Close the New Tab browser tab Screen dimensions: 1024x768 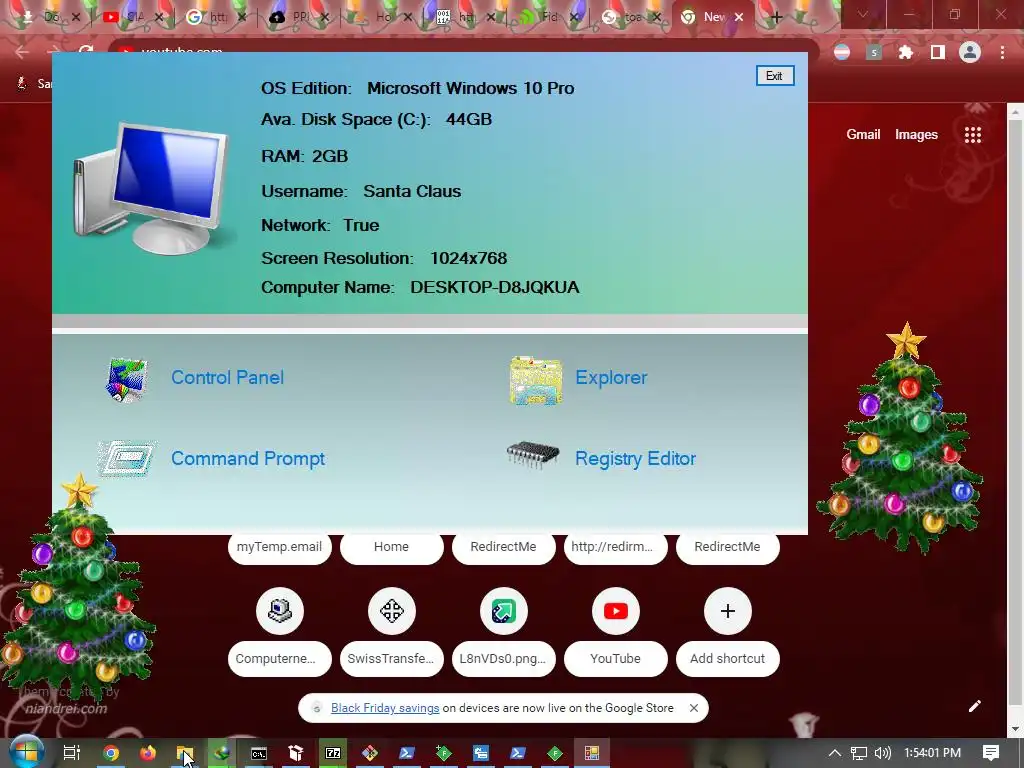click(x=739, y=18)
